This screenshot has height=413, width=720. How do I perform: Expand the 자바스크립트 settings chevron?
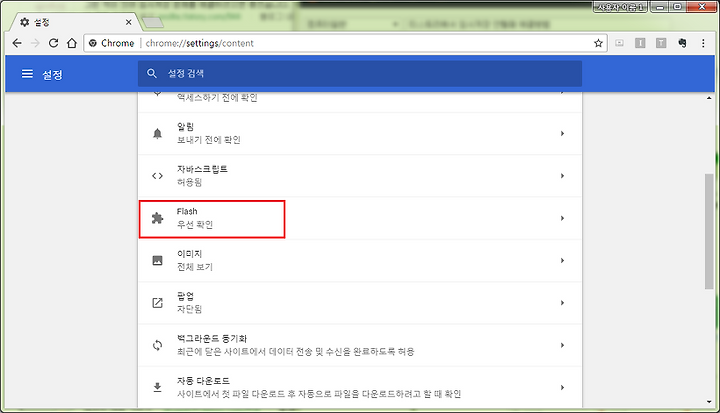coord(562,176)
